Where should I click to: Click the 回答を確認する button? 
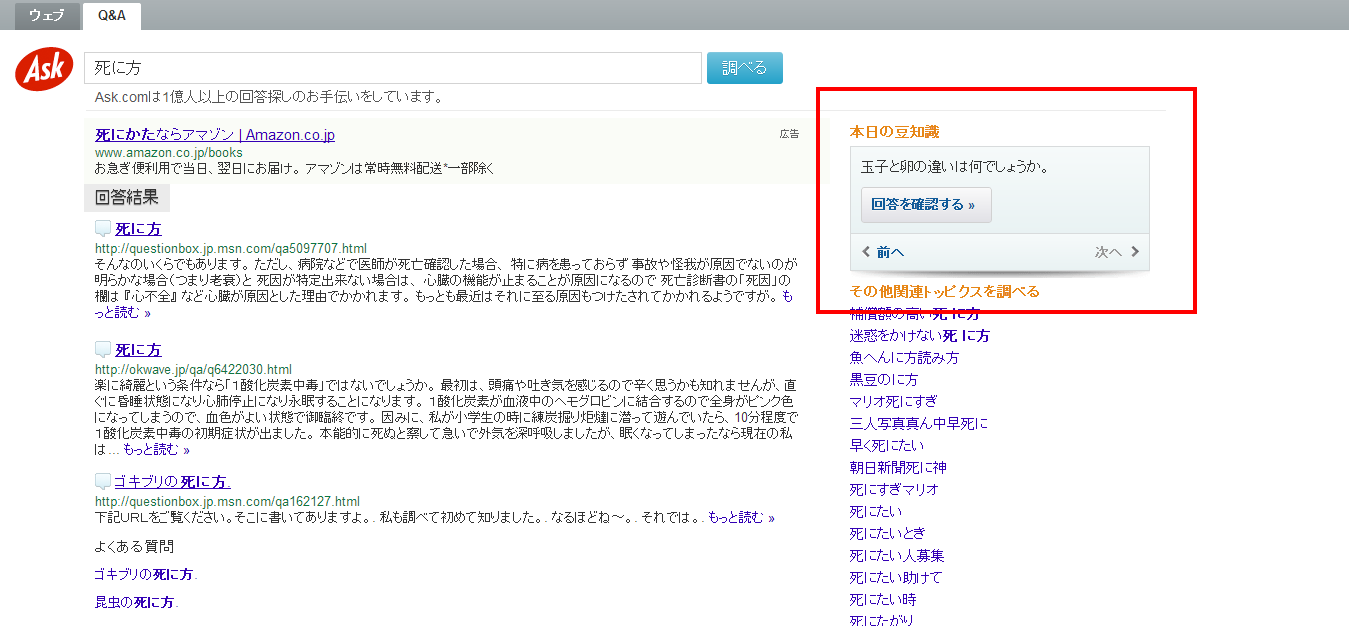click(x=925, y=204)
